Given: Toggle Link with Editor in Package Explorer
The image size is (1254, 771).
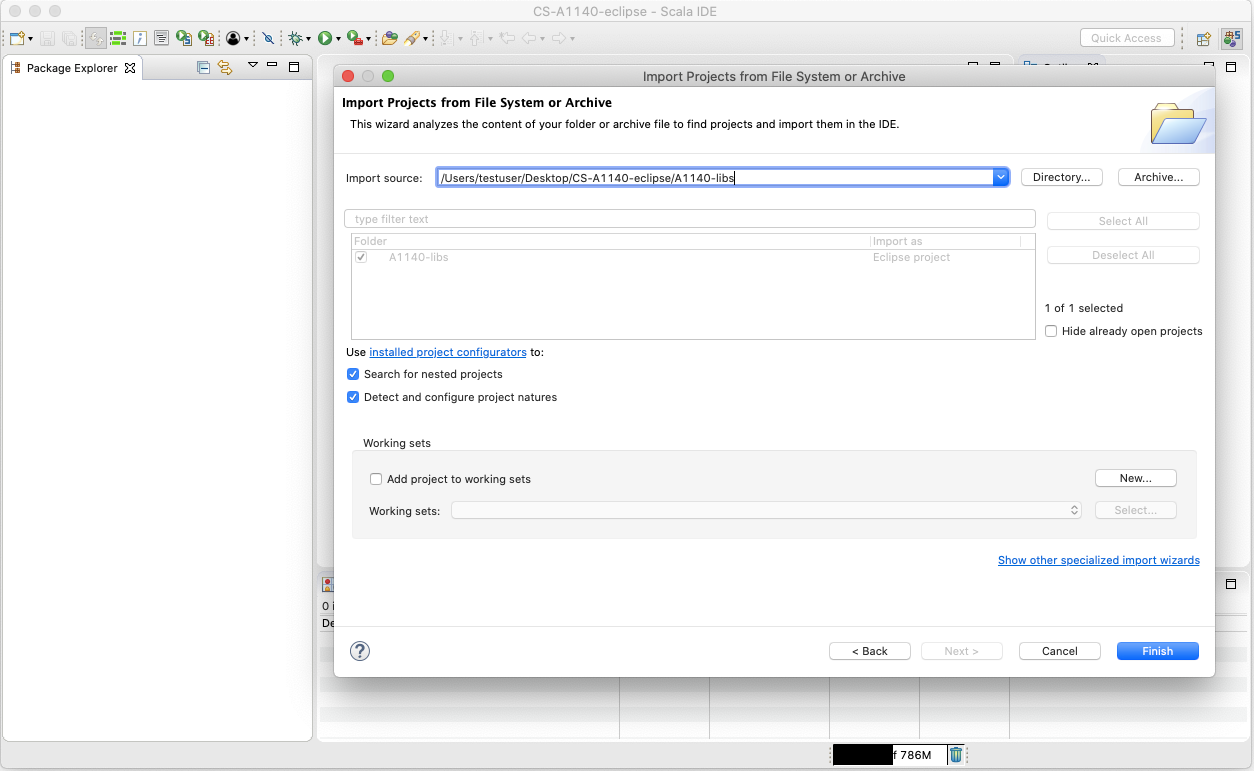Looking at the screenshot, I should 225,67.
